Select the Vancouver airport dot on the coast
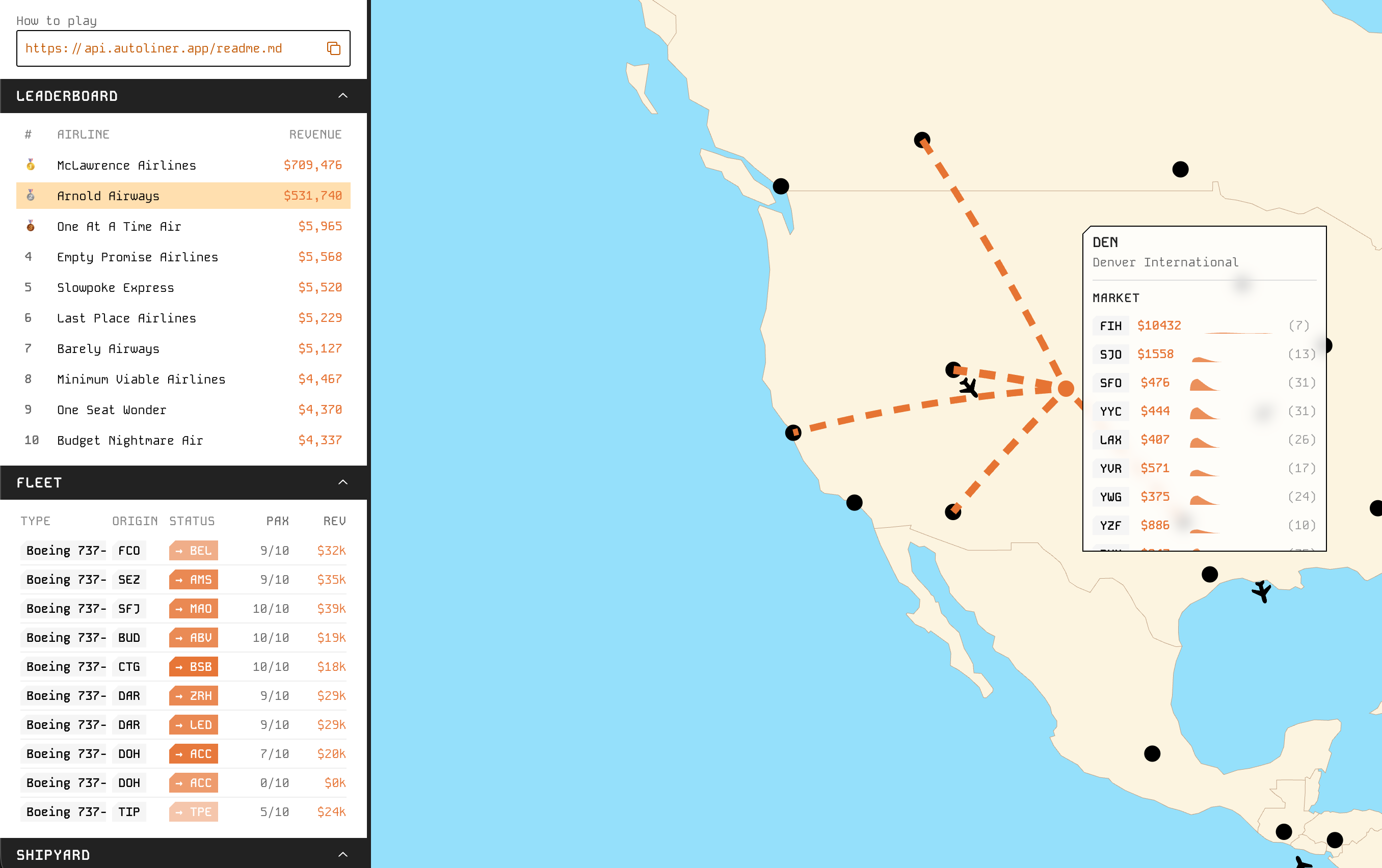 click(x=781, y=186)
